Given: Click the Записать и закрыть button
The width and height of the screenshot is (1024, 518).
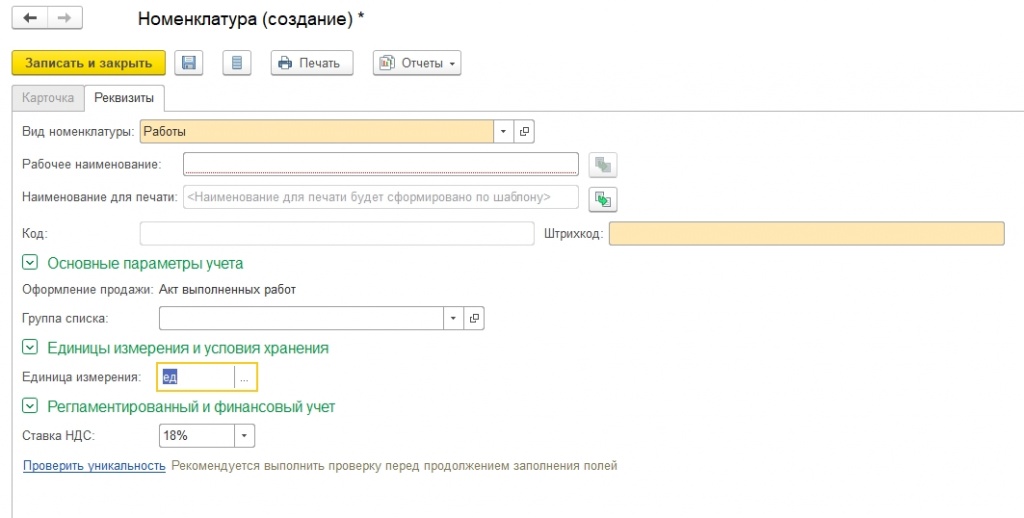Looking at the screenshot, I should [88, 63].
